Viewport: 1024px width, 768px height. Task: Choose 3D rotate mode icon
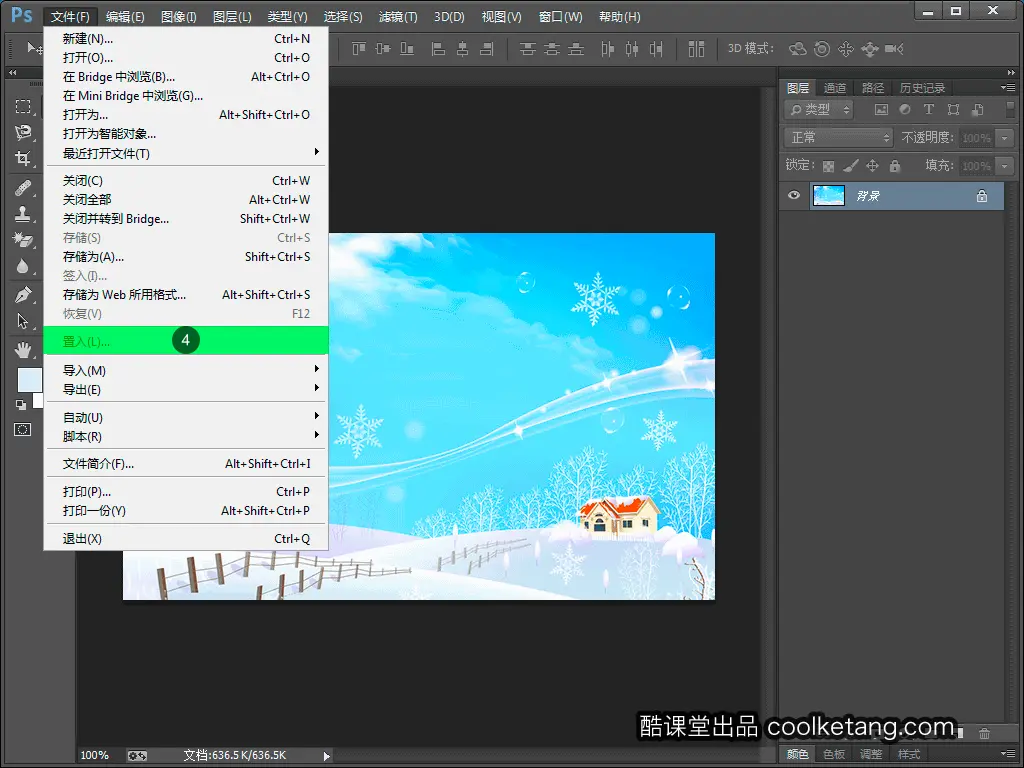798,48
